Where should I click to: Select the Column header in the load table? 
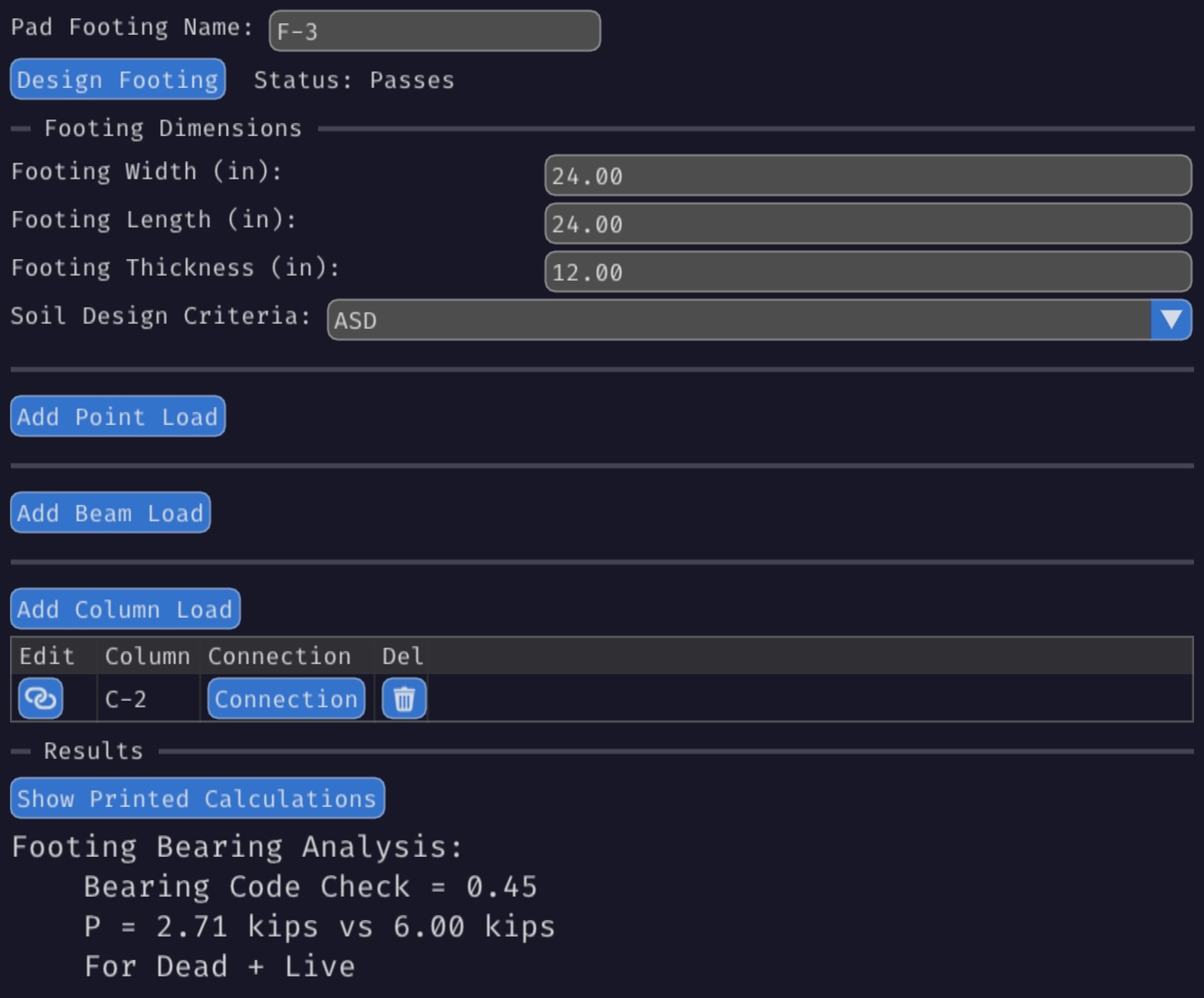[148, 656]
